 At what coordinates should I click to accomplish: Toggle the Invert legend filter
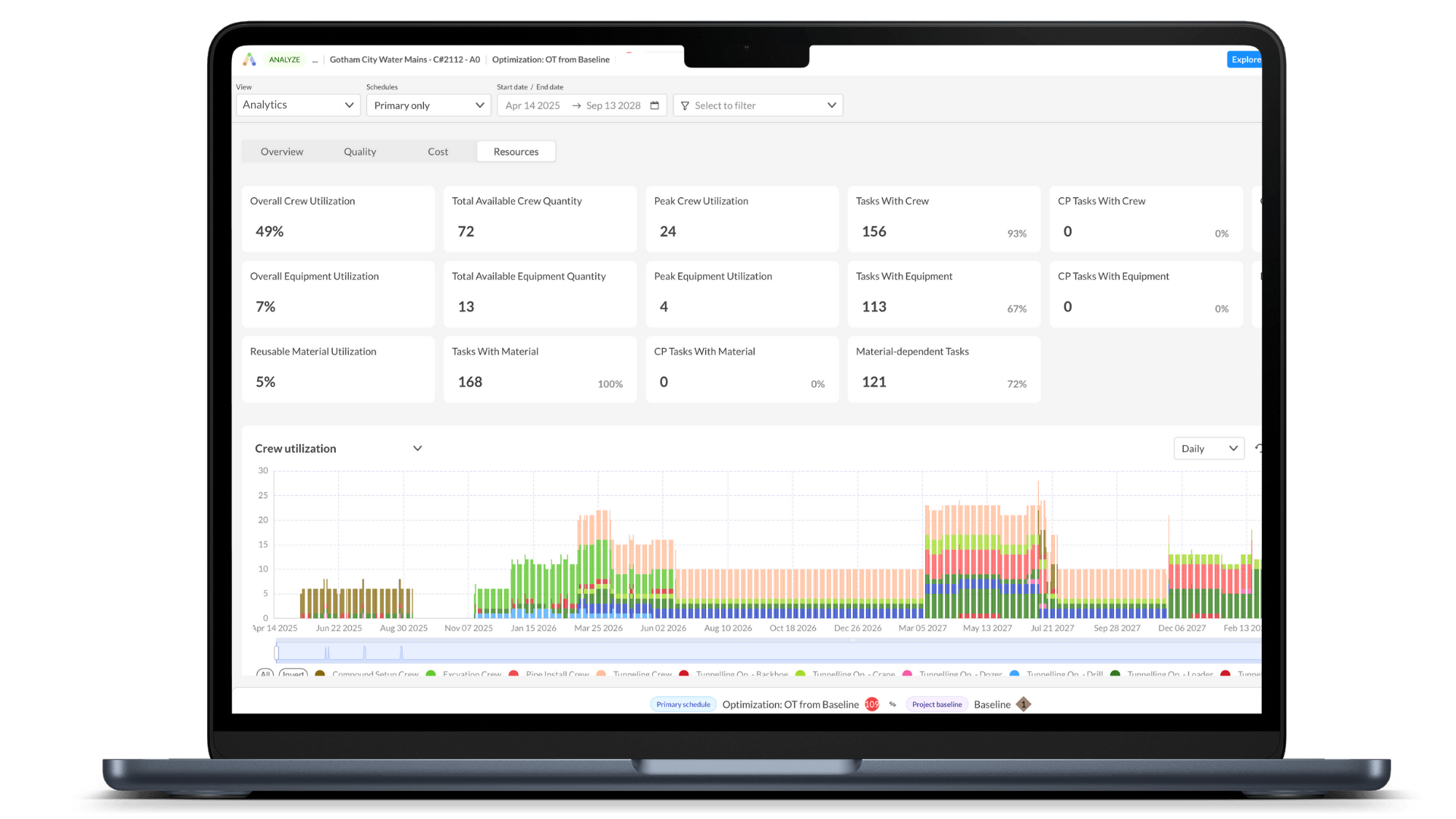[292, 674]
